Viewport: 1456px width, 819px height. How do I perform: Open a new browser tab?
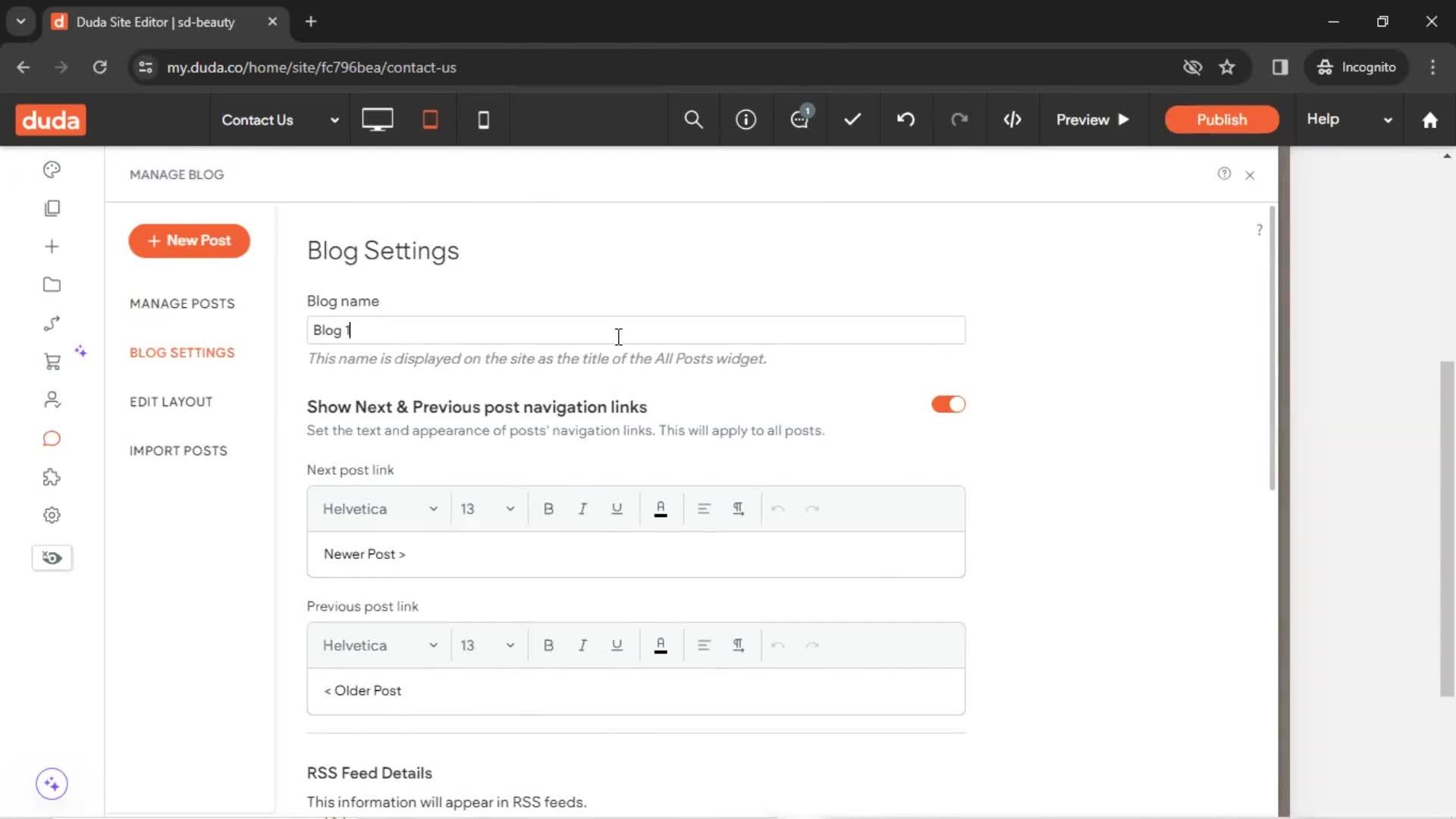311,21
